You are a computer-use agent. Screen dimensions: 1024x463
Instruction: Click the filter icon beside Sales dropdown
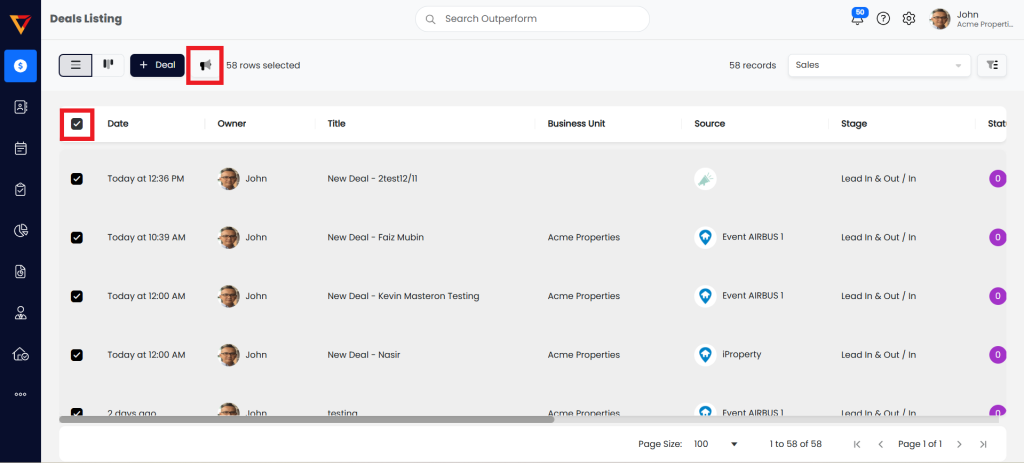[x=991, y=65]
